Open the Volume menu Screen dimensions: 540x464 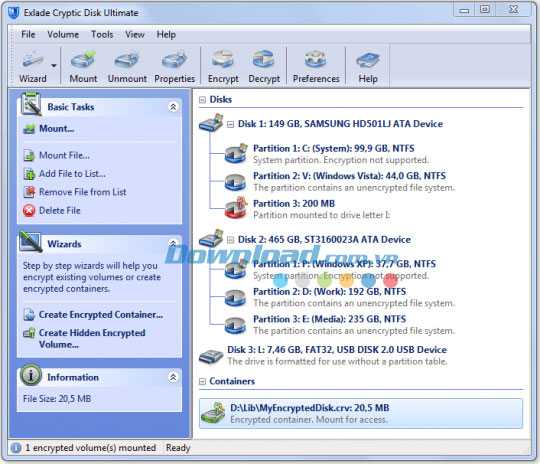(x=63, y=34)
